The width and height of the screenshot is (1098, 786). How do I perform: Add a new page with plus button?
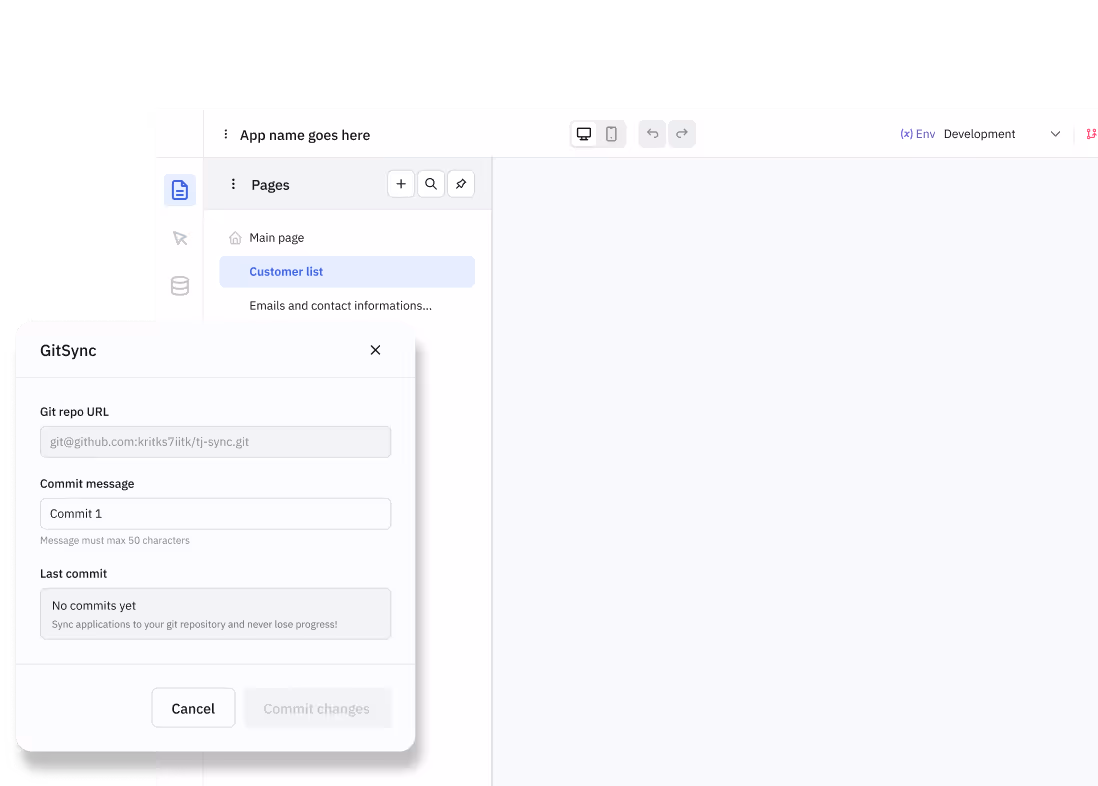tap(401, 184)
